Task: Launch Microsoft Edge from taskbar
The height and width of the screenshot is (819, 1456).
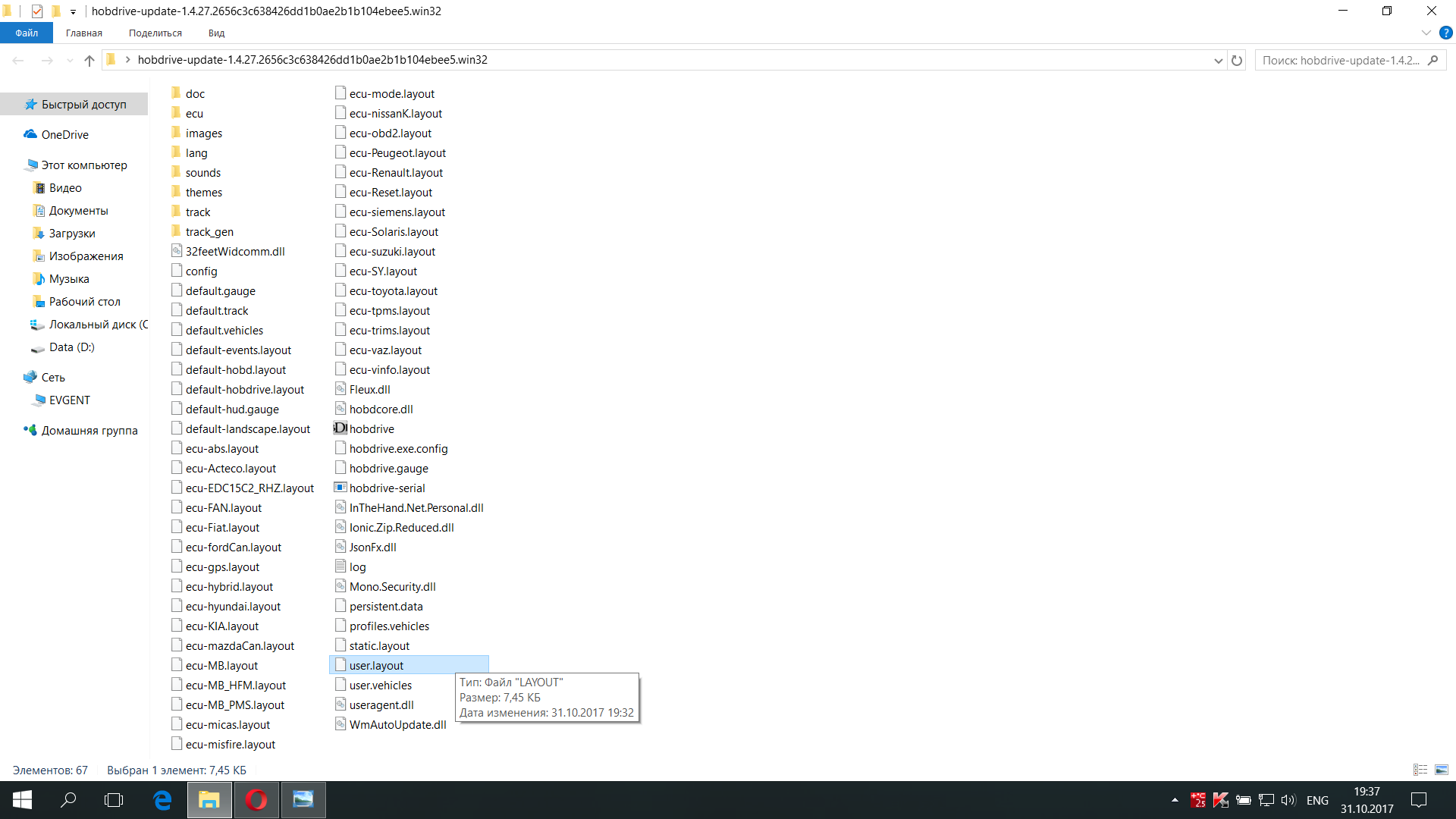Action: (162, 800)
